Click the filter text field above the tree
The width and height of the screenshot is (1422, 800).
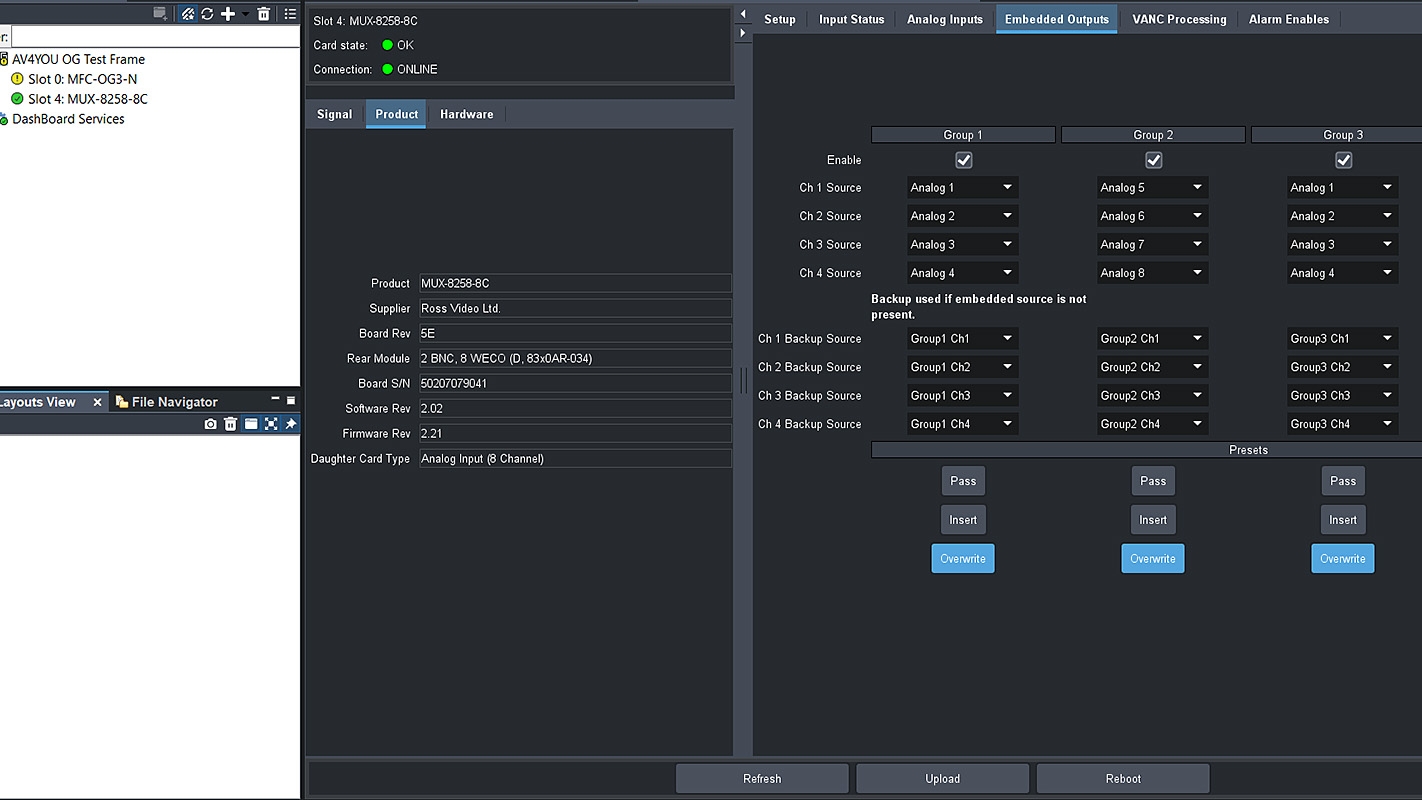pos(155,37)
